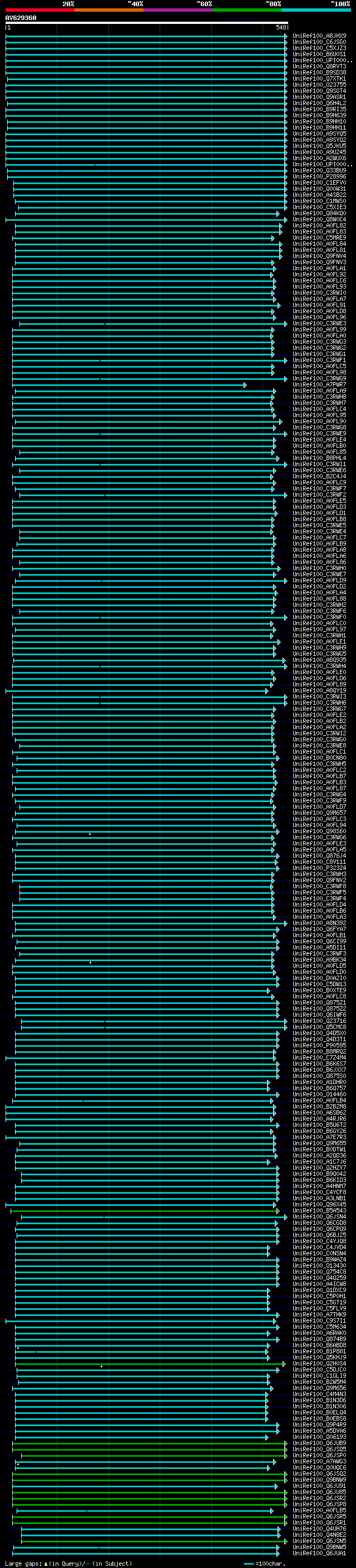Click the green alignment bar for UniRef100_B5A543
356x1568 pixels.
[145, 1210]
